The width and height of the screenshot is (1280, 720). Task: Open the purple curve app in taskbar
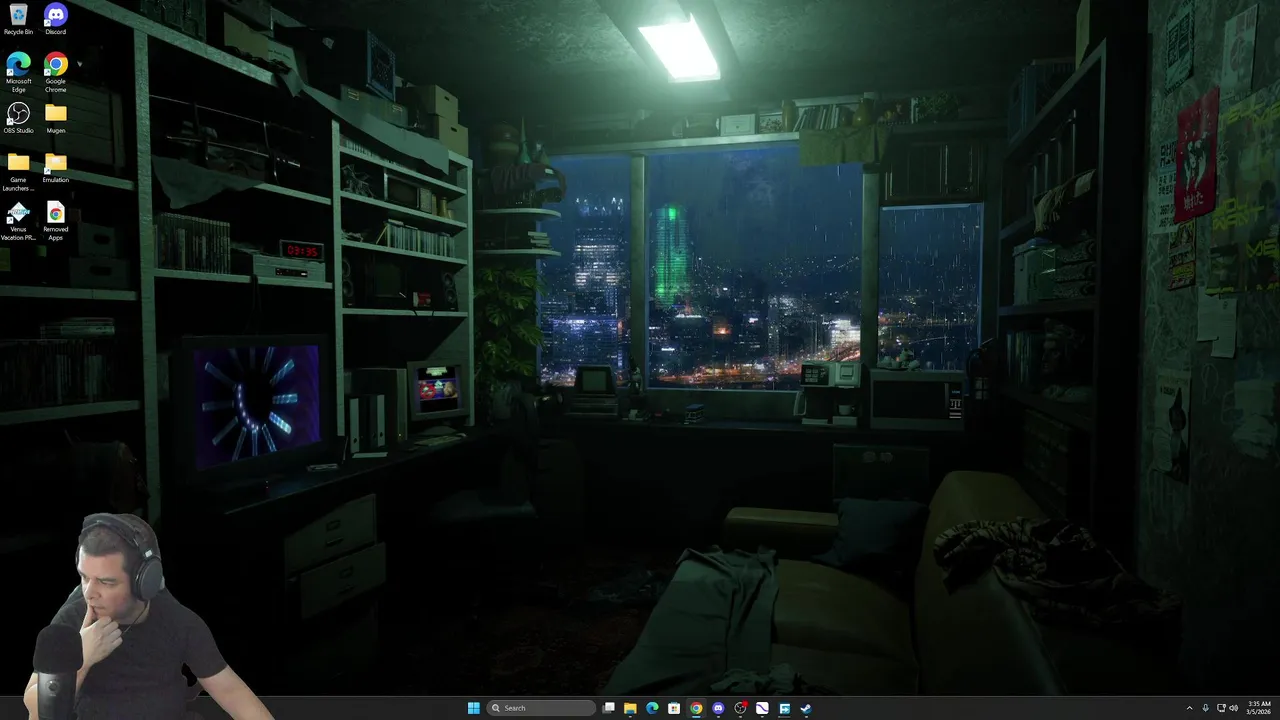pyautogui.click(x=762, y=708)
